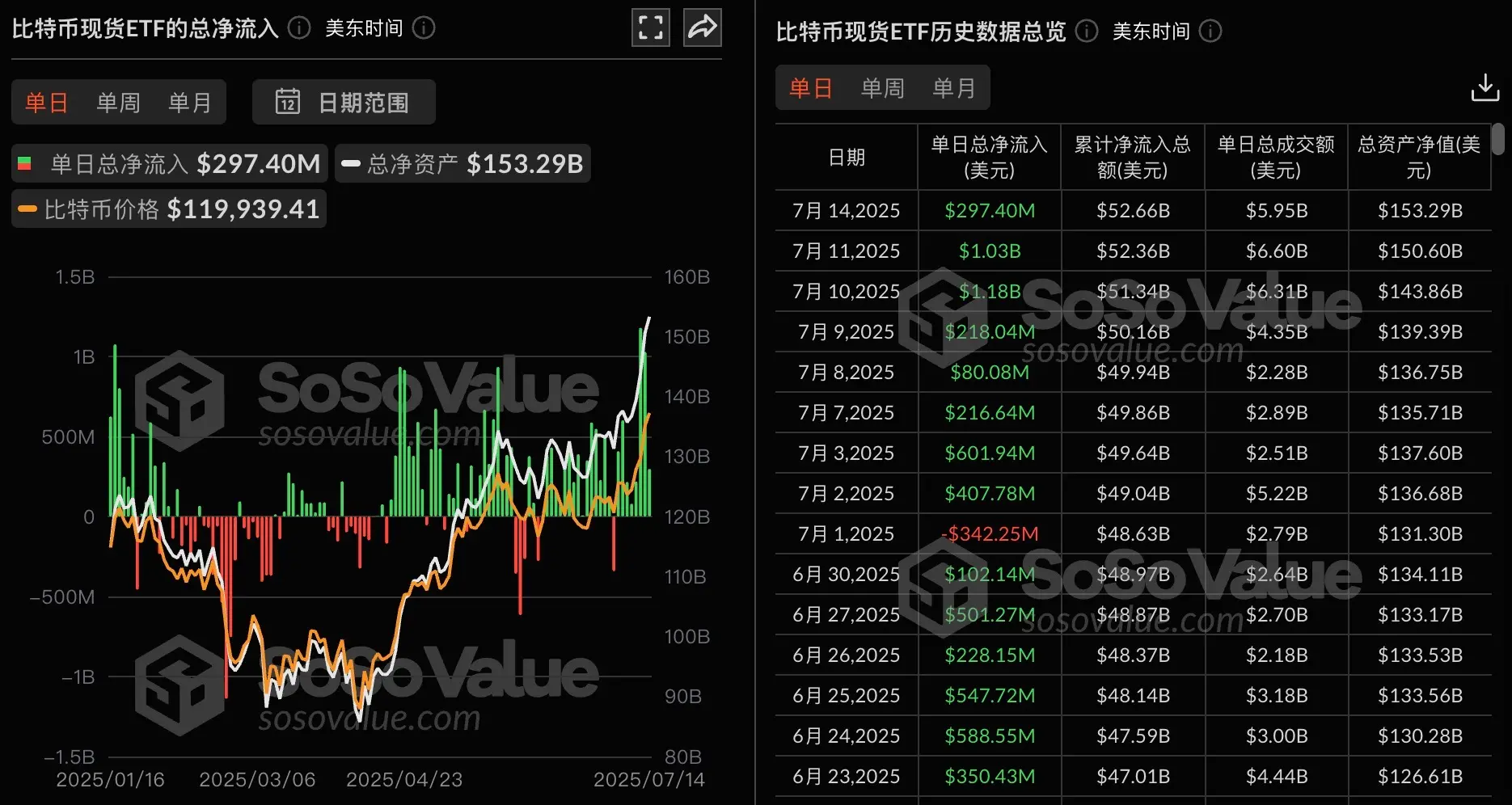Viewport: 1512px width, 805px height.
Task: Click the info icon beside 比特币现货ETF历史数据总览
Action: pyautogui.click(x=1086, y=32)
